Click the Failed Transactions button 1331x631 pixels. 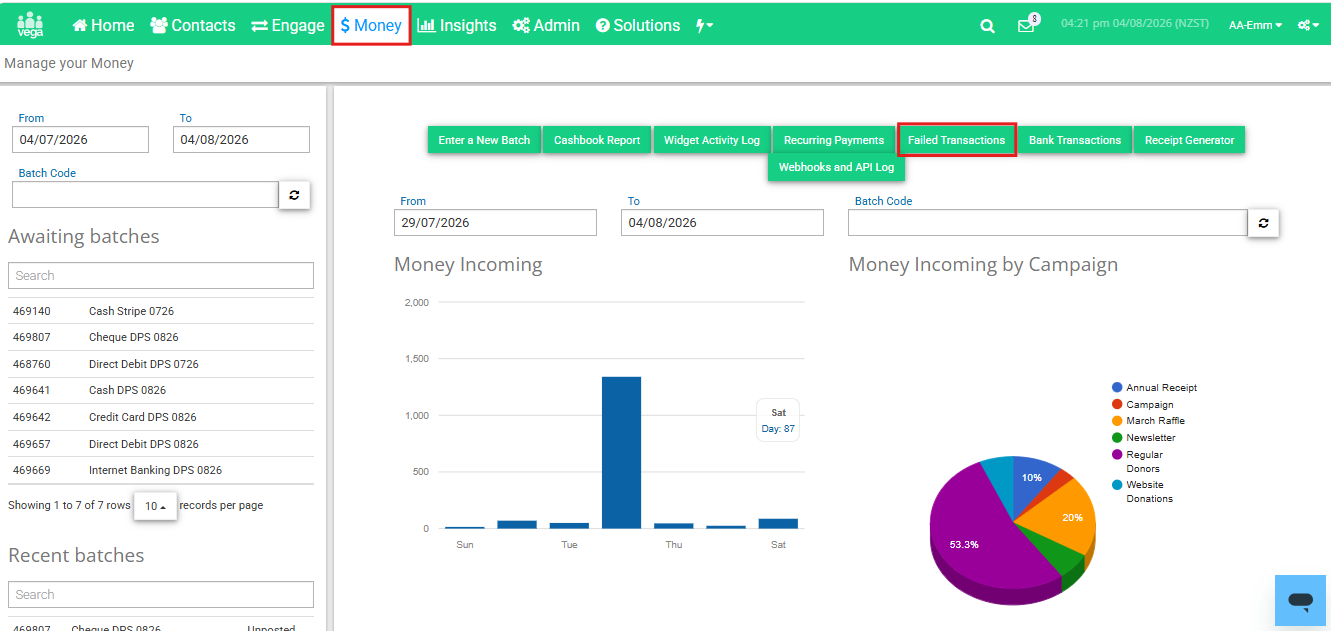(x=957, y=140)
